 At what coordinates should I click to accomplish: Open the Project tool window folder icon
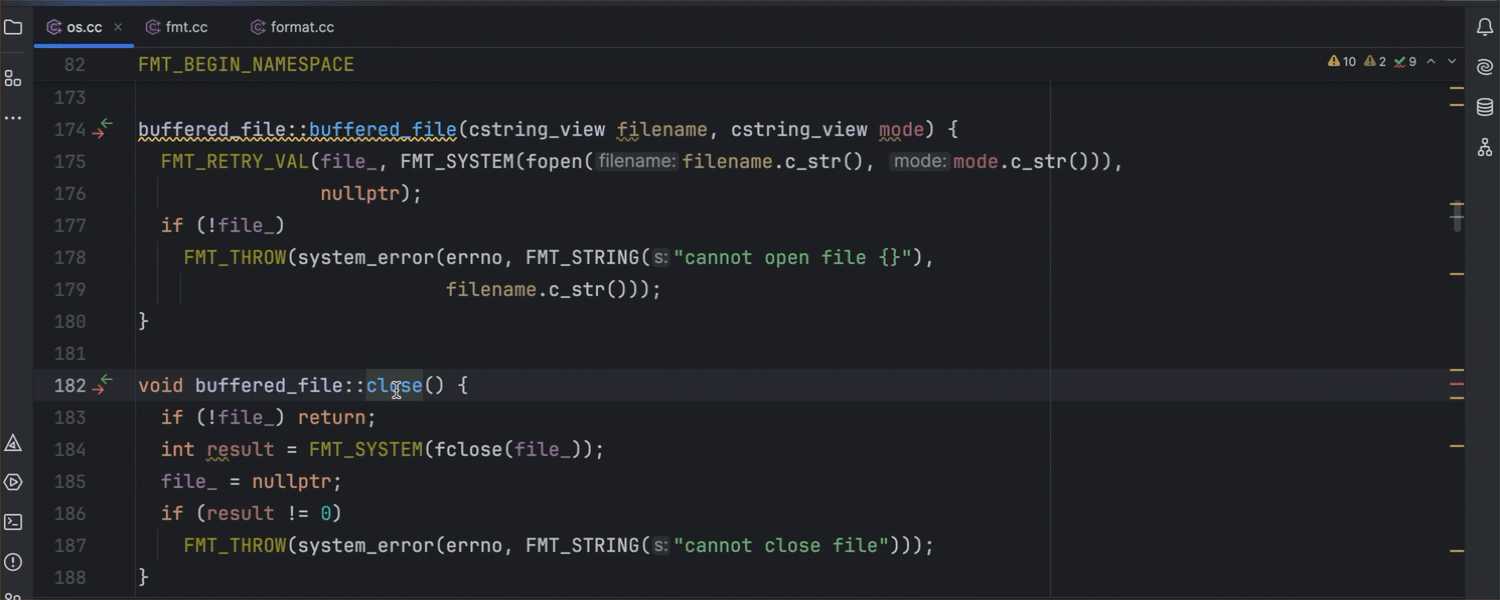point(13,27)
